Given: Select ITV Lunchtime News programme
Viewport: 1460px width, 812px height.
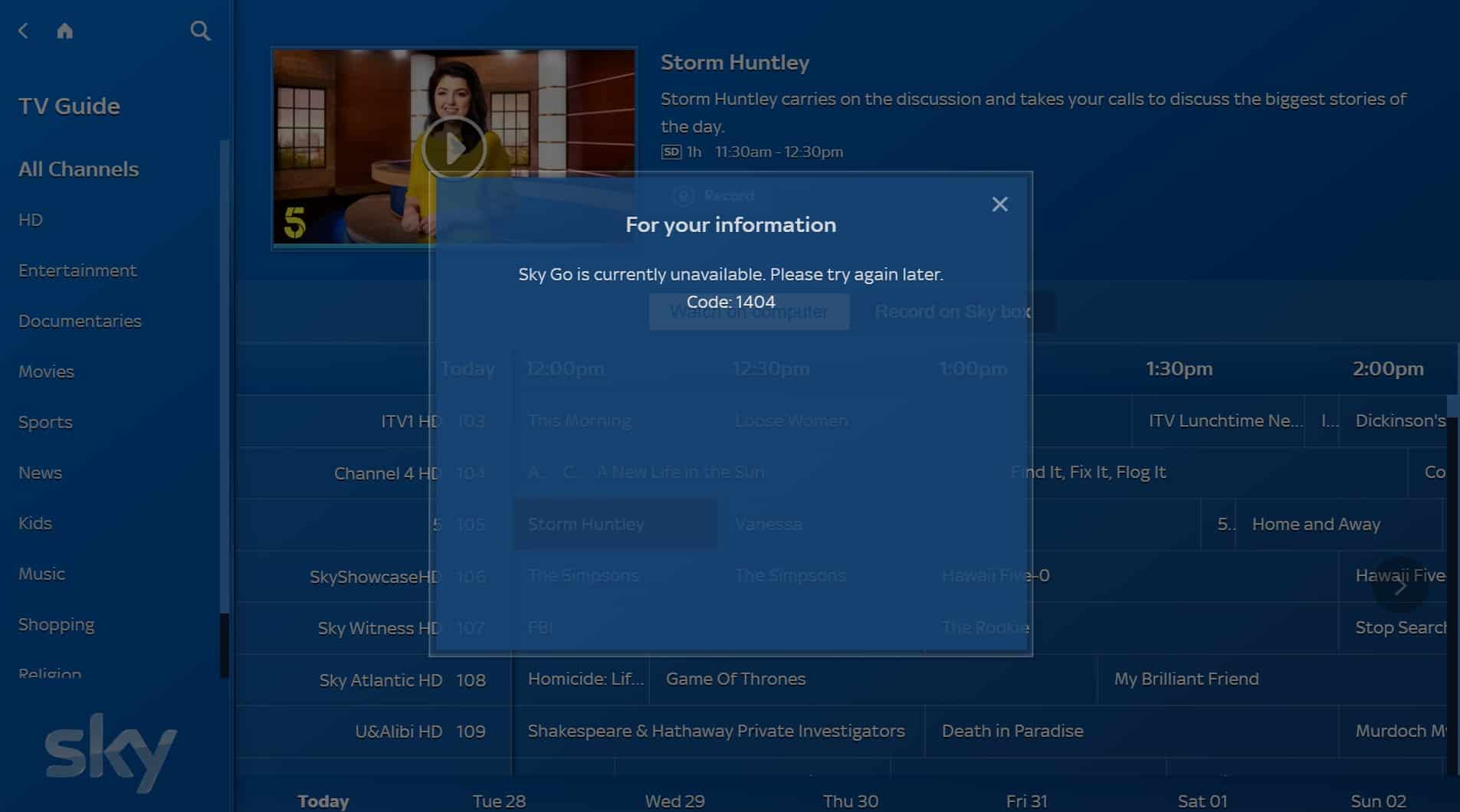Looking at the screenshot, I should coord(1218,421).
